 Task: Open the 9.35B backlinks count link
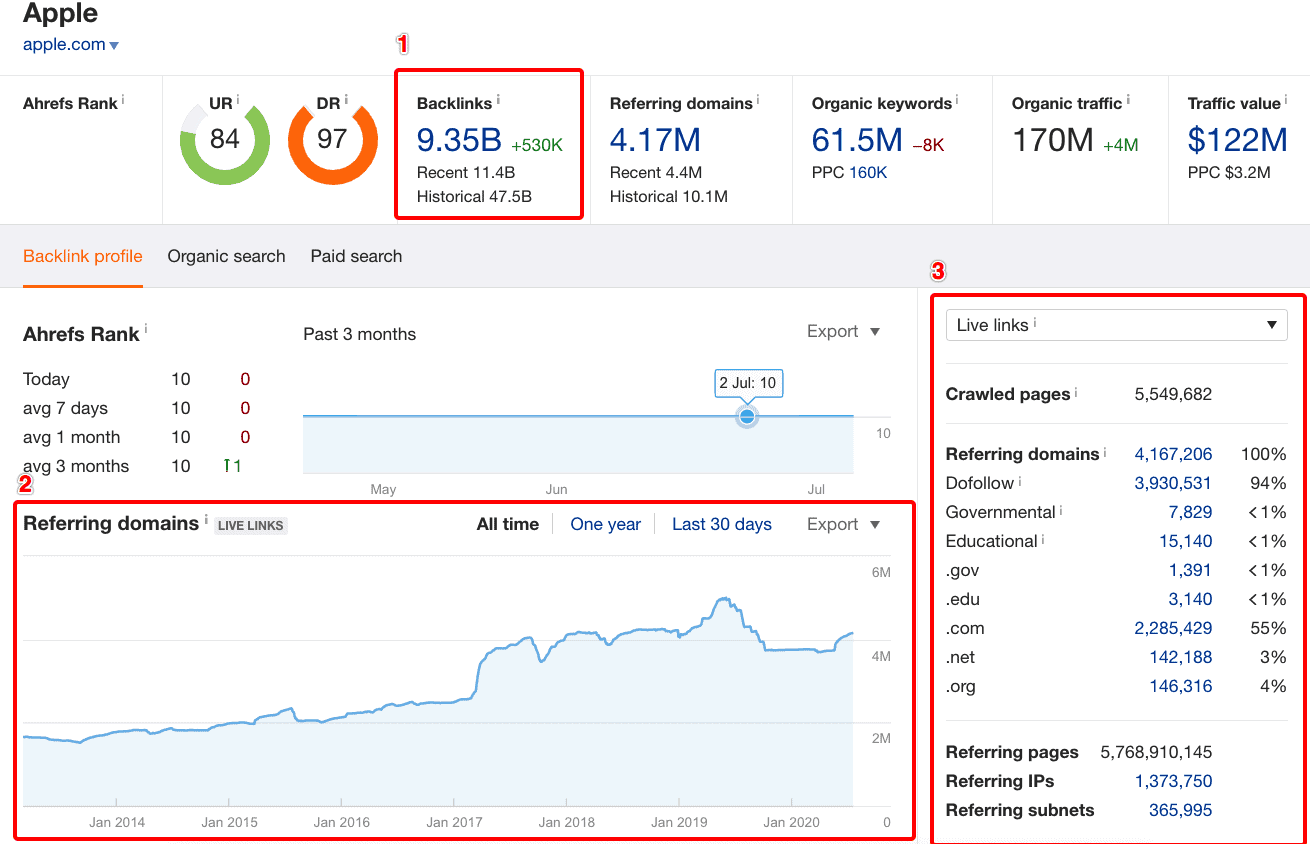tap(459, 141)
